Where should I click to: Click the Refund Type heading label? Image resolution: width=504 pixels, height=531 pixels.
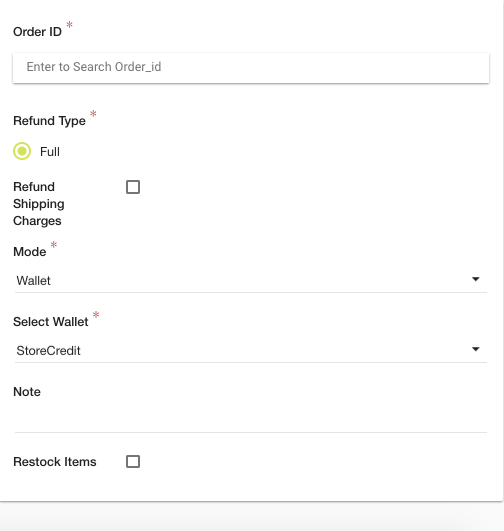pos(49,121)
